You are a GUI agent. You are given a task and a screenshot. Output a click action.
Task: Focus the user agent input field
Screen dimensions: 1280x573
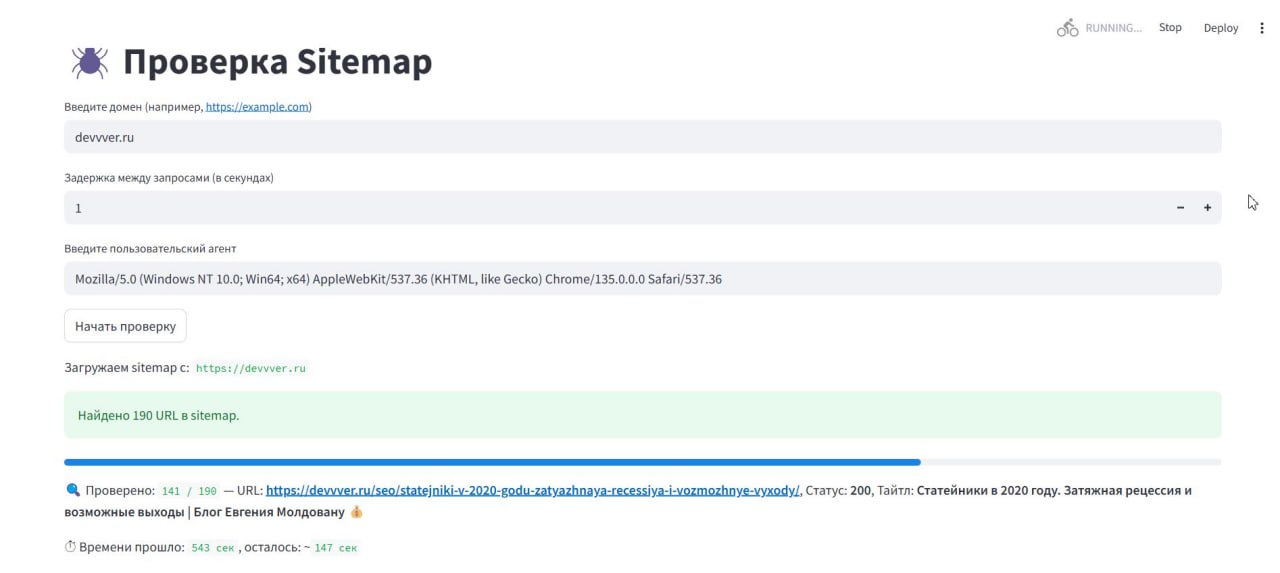642,279
